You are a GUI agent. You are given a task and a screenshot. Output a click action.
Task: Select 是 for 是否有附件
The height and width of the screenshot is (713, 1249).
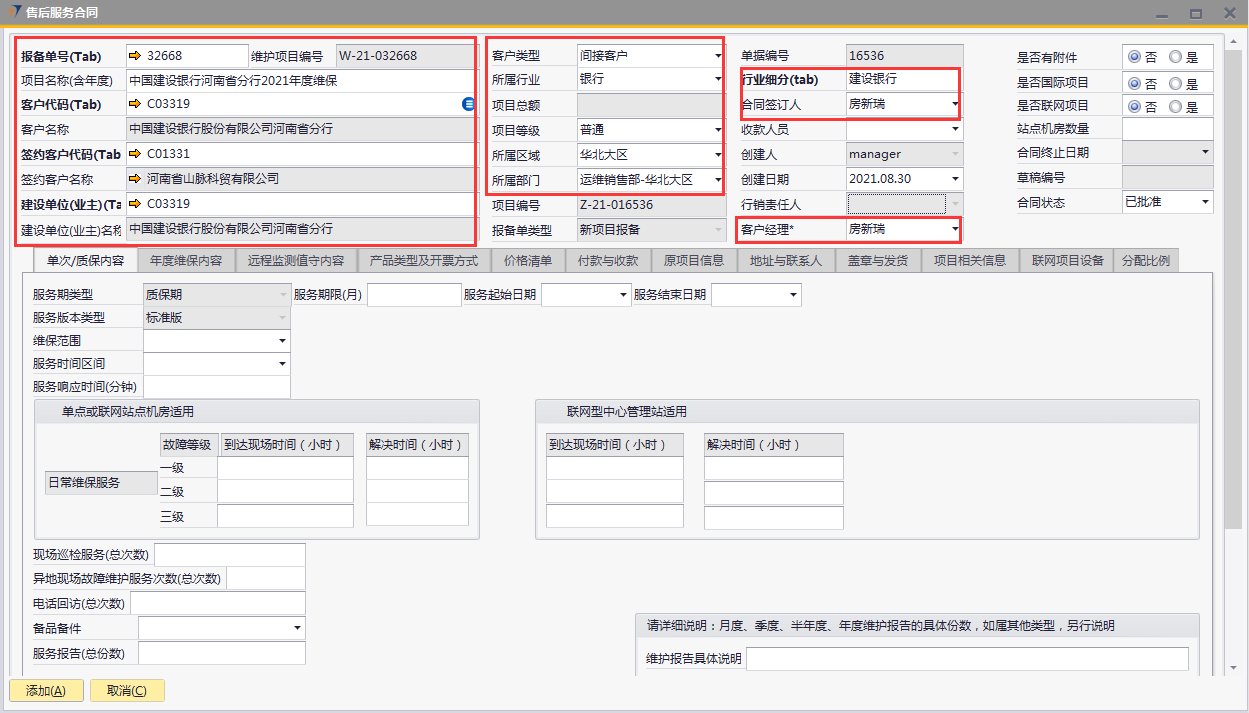click(1175, 58)
